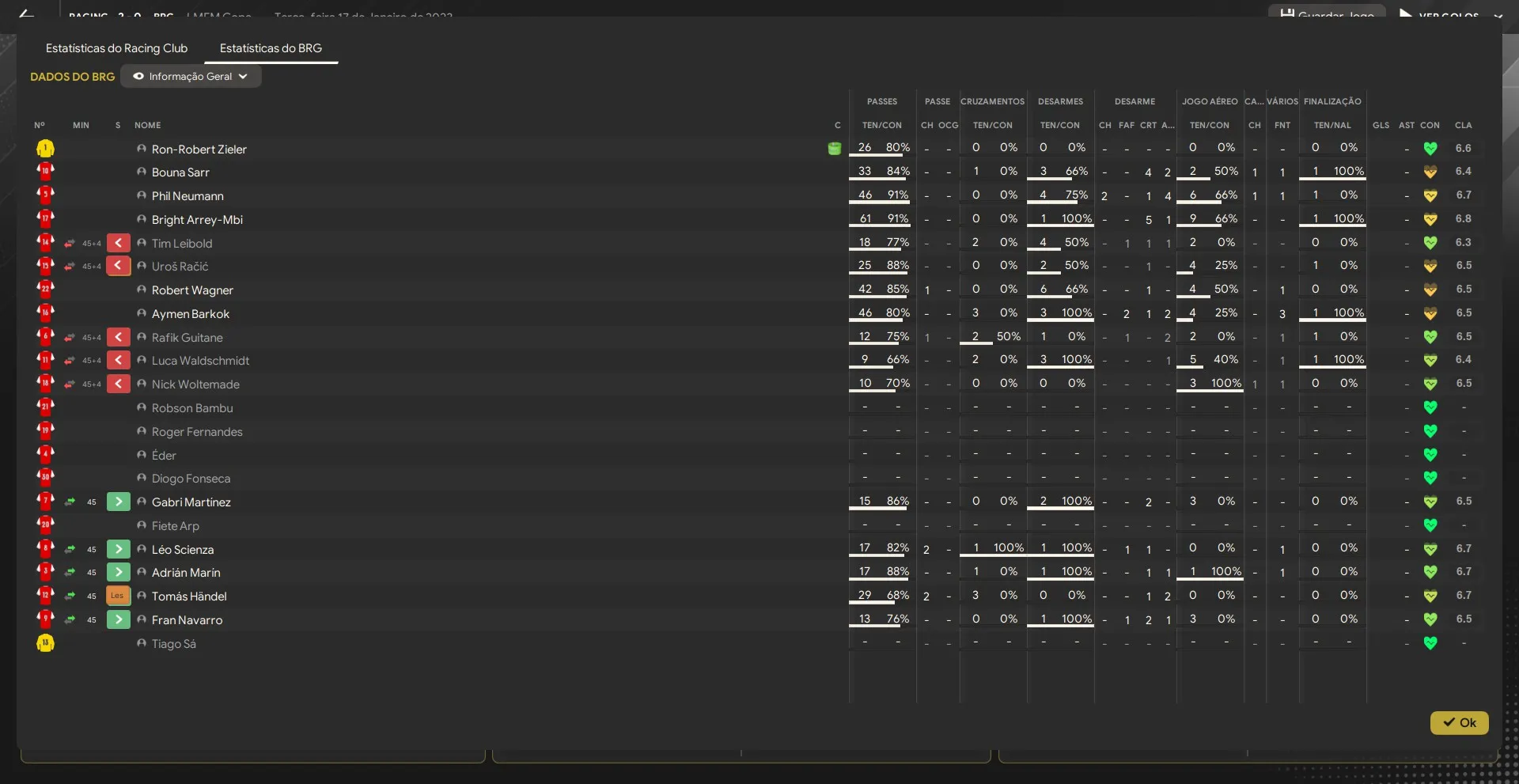Open Diogo Fonseca's player name
The height and width of the screenshot is (784, 1519).
coord(191,479)
